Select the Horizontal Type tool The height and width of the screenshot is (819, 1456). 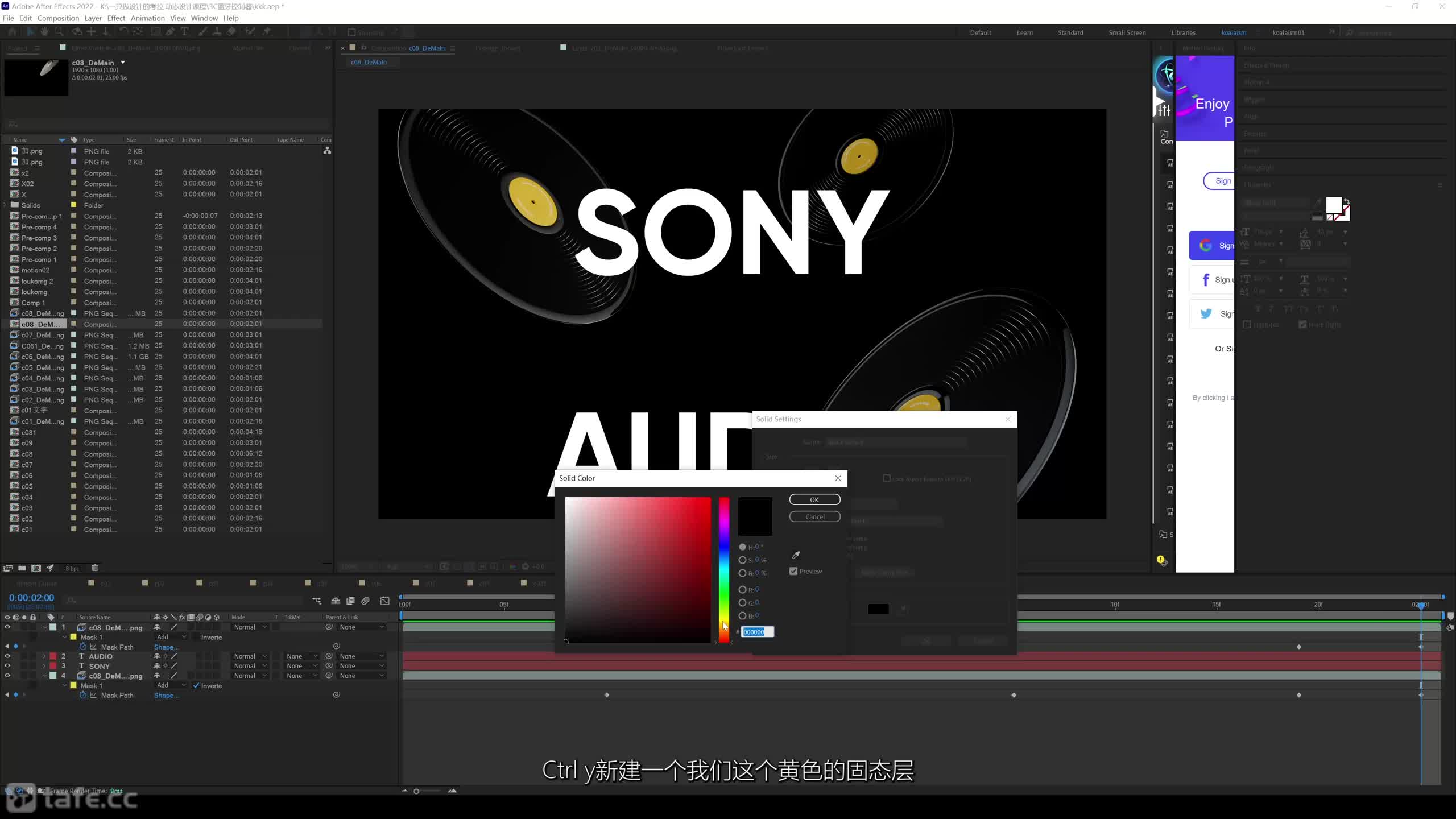click(x=184, y=32)
